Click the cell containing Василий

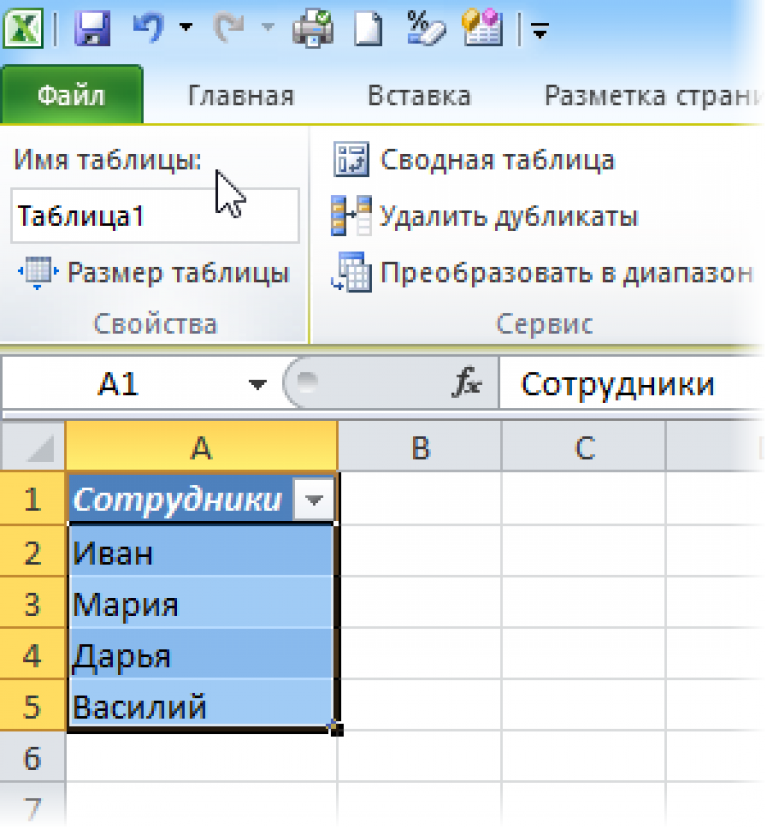point(201,705)
